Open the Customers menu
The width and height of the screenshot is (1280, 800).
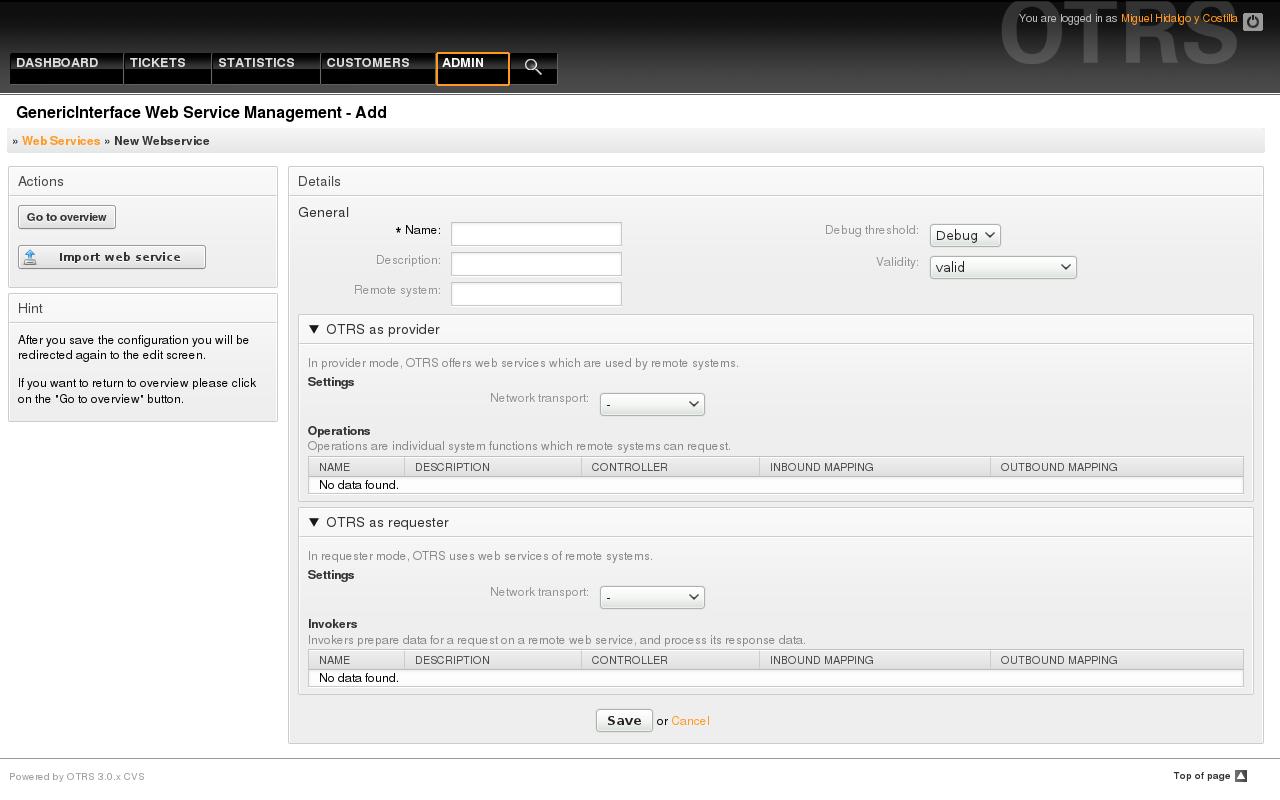pyautogui.click(x=368, y=63)
